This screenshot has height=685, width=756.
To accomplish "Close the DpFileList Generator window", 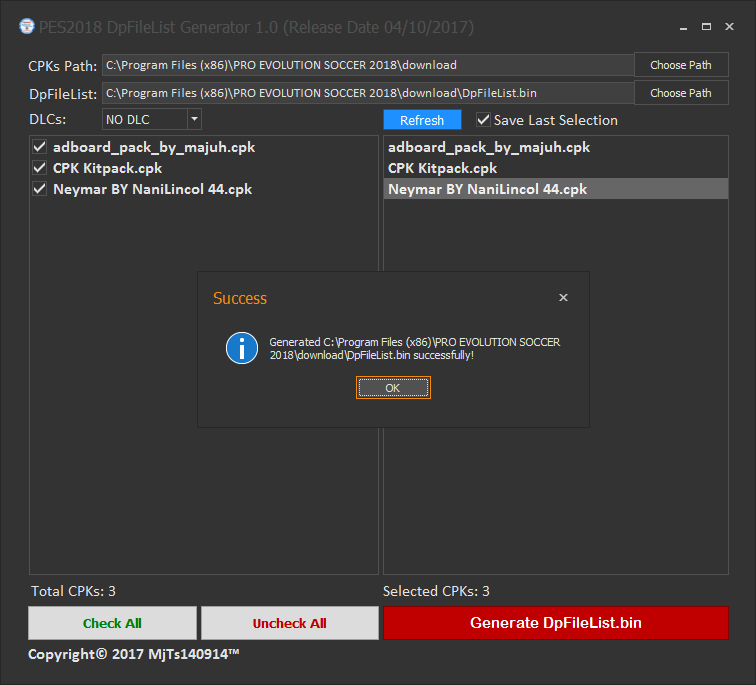I will [729, 27].
